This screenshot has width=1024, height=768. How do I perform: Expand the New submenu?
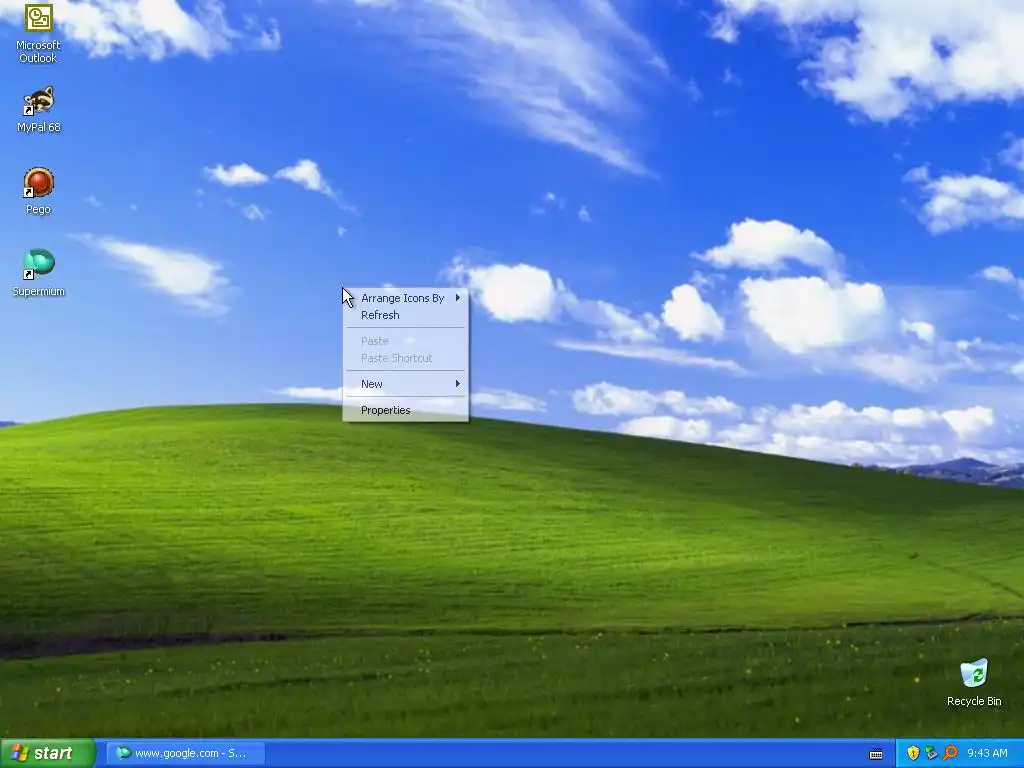tap(406, 384)
